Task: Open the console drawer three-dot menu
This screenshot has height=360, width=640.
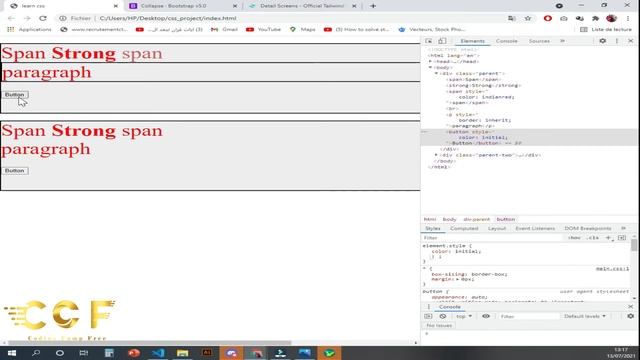Action: coord(429,307)
